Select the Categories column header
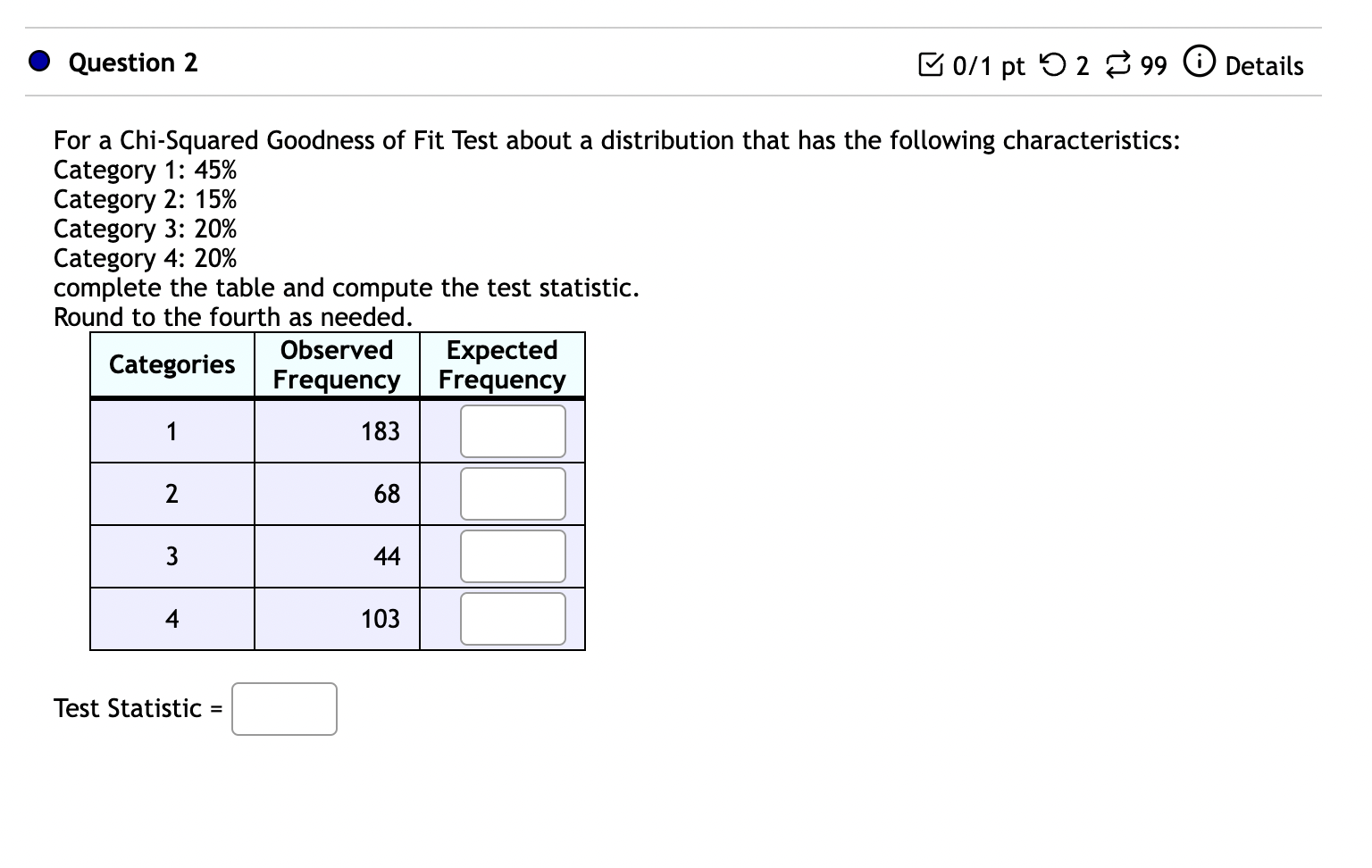Viewport: 1372px width, 868px height. point(171,364)
